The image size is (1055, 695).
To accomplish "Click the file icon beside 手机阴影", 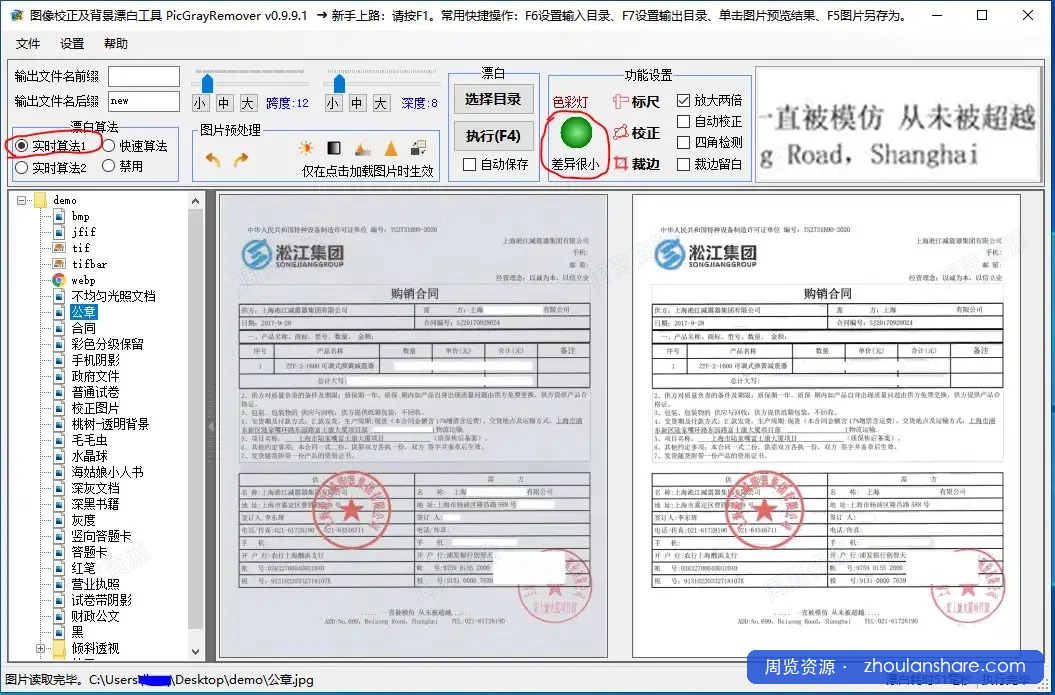I will coord(60,360).
